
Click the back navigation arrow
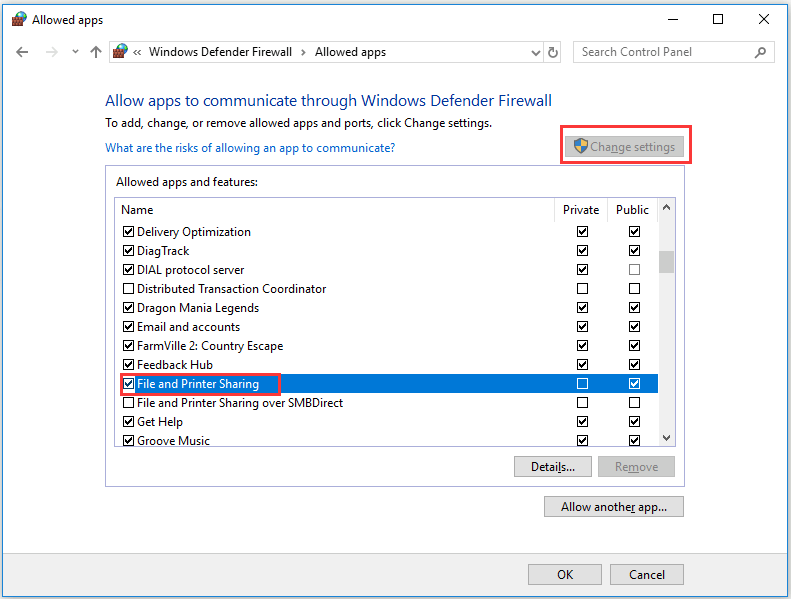23,52
